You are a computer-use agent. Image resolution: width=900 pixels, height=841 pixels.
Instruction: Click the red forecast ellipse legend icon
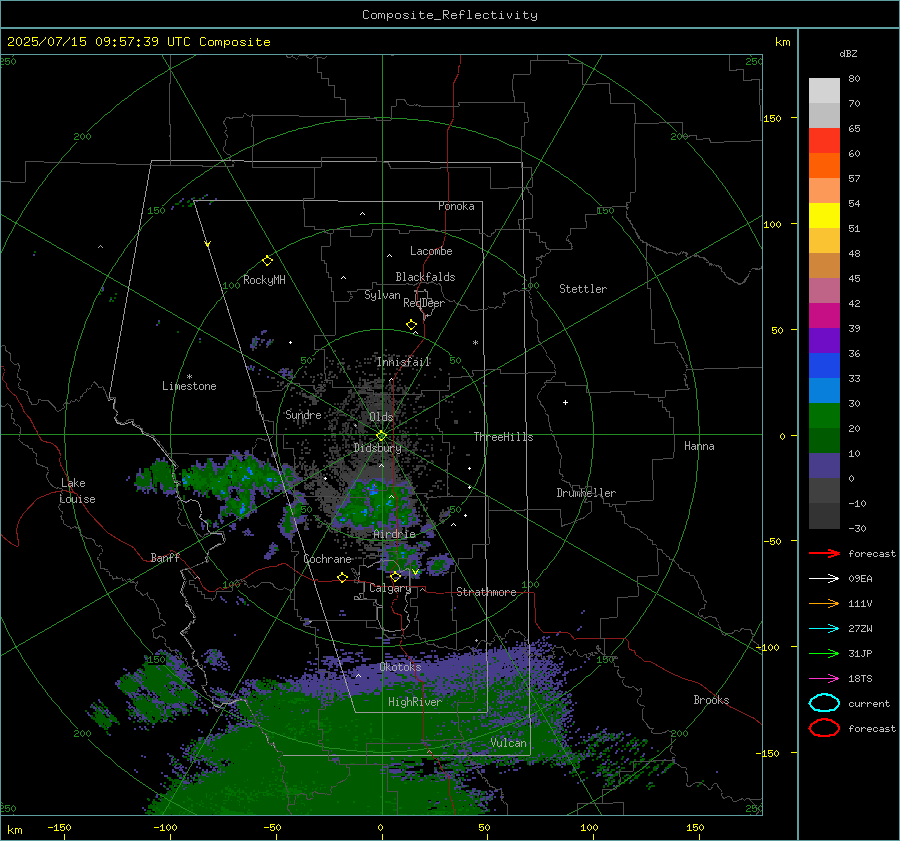(x=824, y=728)
